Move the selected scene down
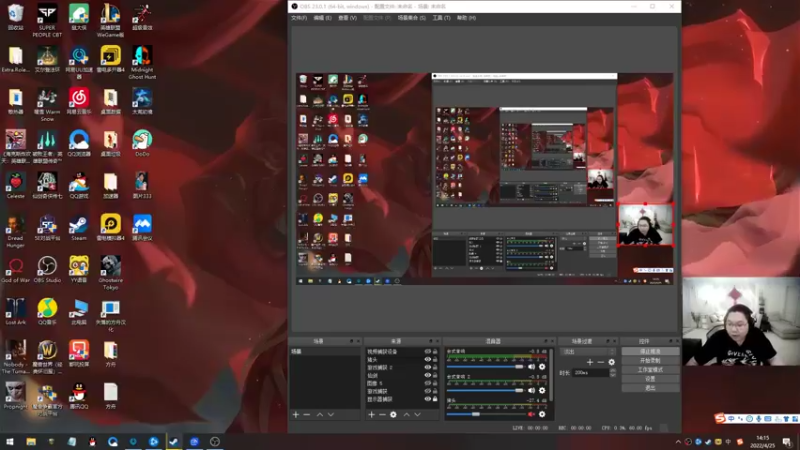The height and width of the screenshot is (450, 800). pyautogui.click(x=331, y=415)
